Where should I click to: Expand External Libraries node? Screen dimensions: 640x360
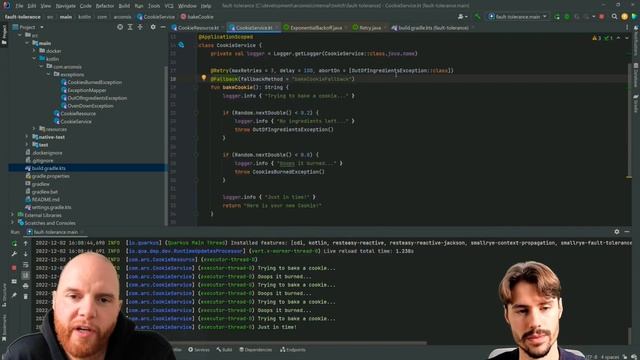tap(13, 215)
